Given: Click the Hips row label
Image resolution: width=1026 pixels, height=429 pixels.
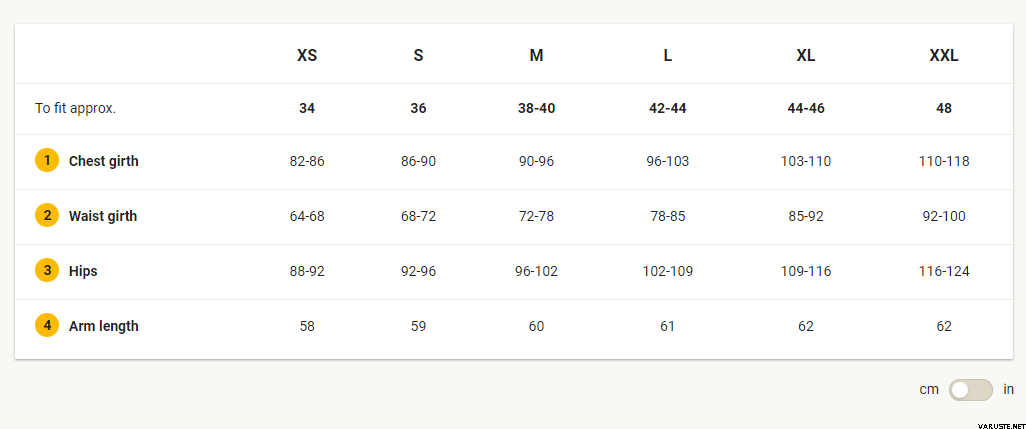Looking at the screenshot, I should [83, 271].
